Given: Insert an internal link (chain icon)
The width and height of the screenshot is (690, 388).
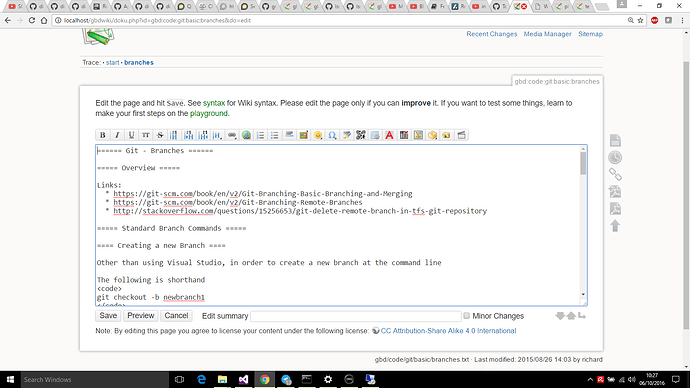Looking at the screenshot, I should pyautogui.click(x=231, y=135).
